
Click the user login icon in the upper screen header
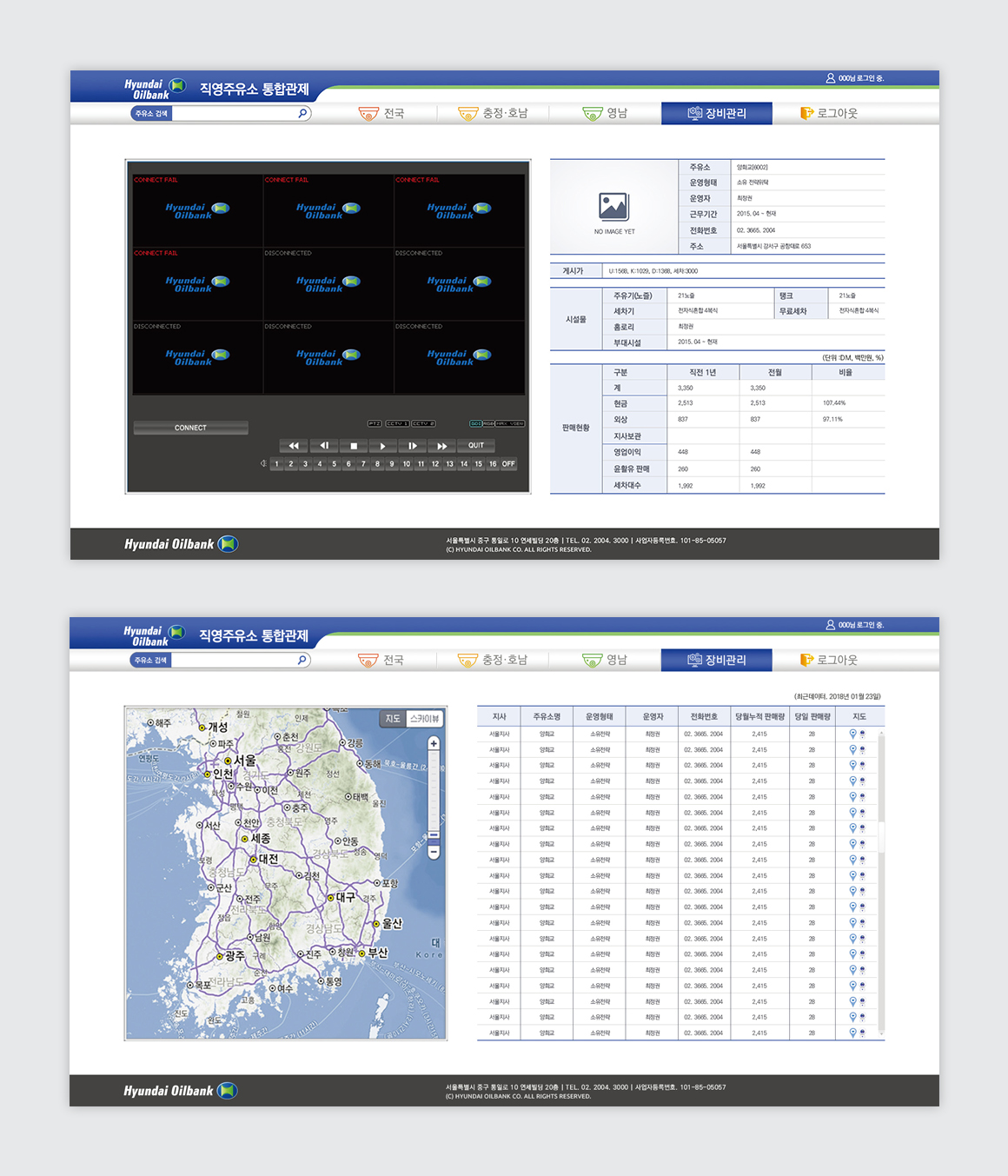831,78
